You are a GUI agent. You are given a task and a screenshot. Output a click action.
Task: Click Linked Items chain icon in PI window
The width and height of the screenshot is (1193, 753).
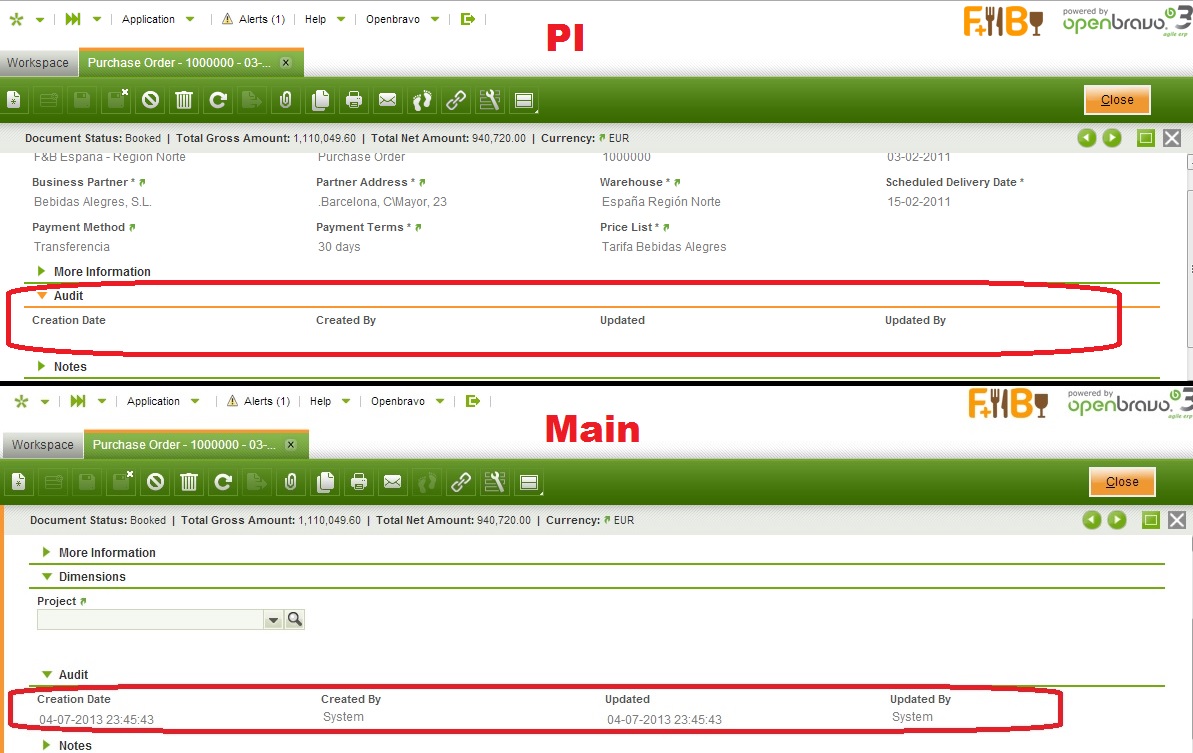pos(456,100)
